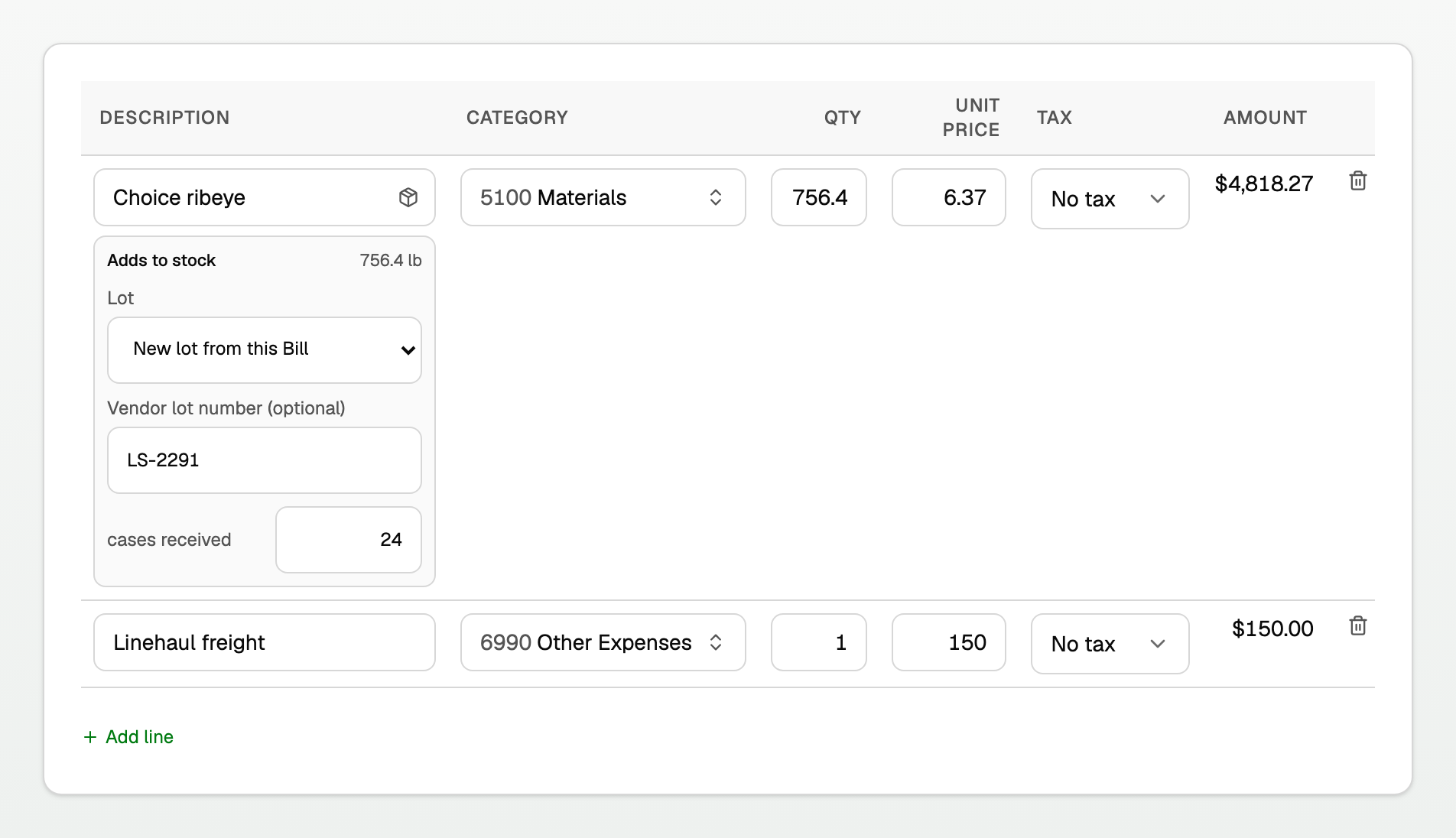Edit the Linehaul freight description field

point(265,642)
